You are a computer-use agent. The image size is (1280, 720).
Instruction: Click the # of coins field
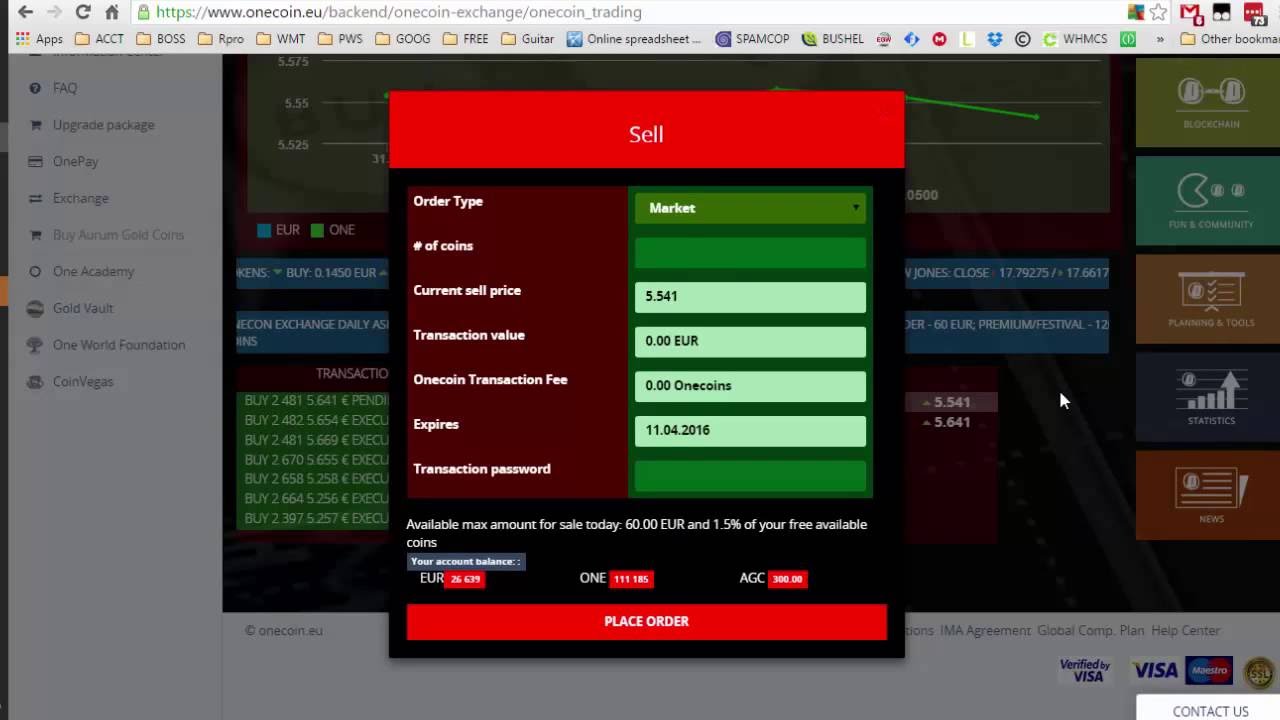click(x=750, y=252)
